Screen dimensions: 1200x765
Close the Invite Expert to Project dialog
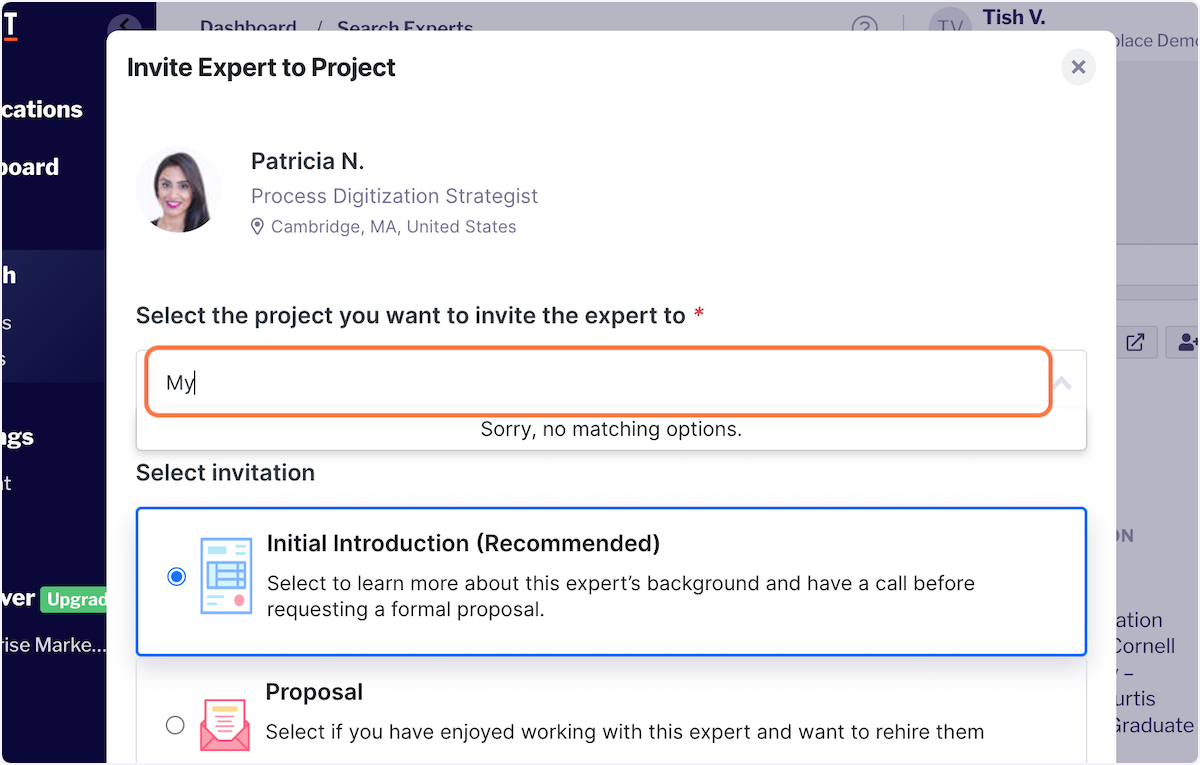[1078, 67]
